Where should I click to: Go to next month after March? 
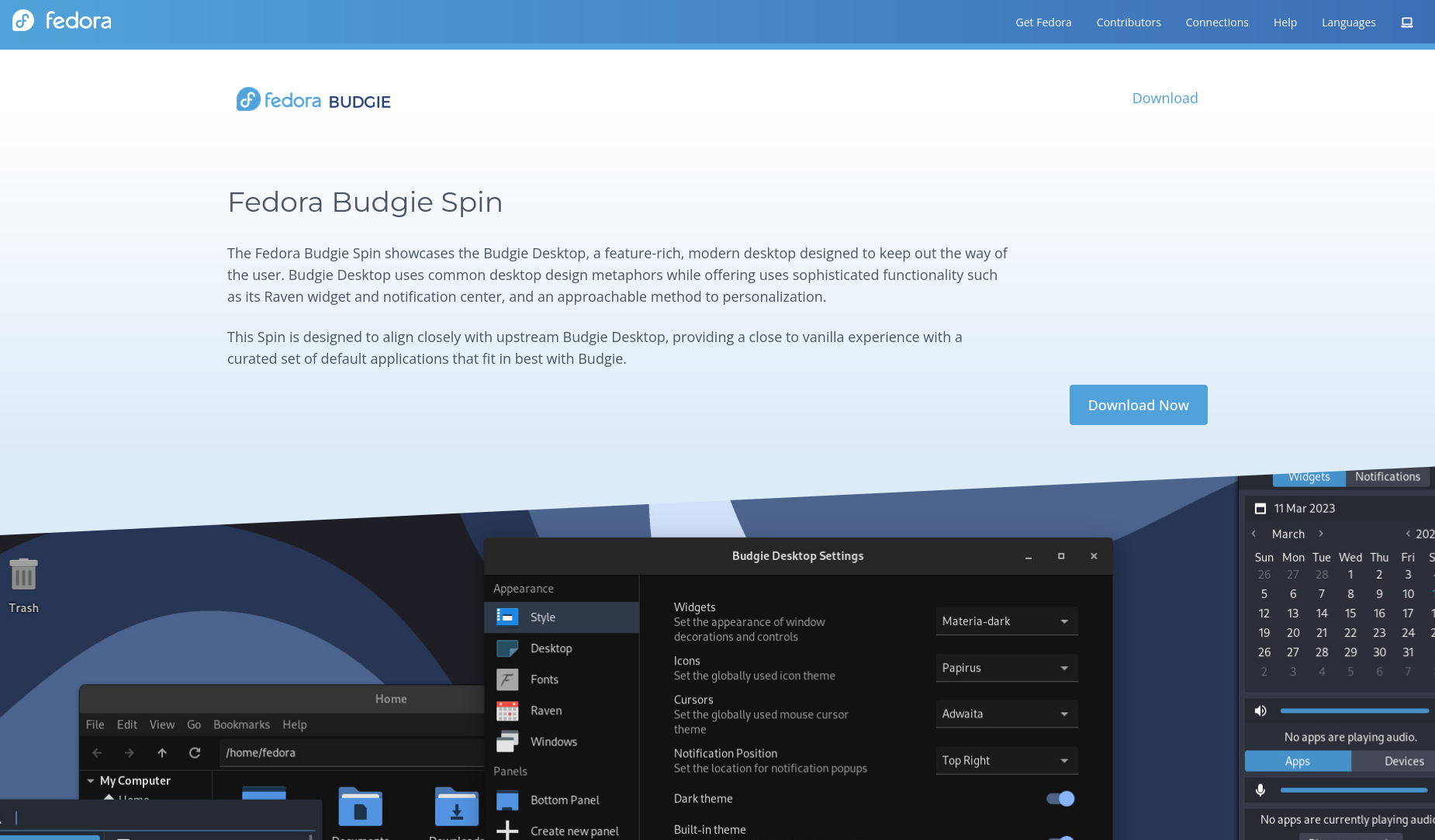coord(1321,534)
